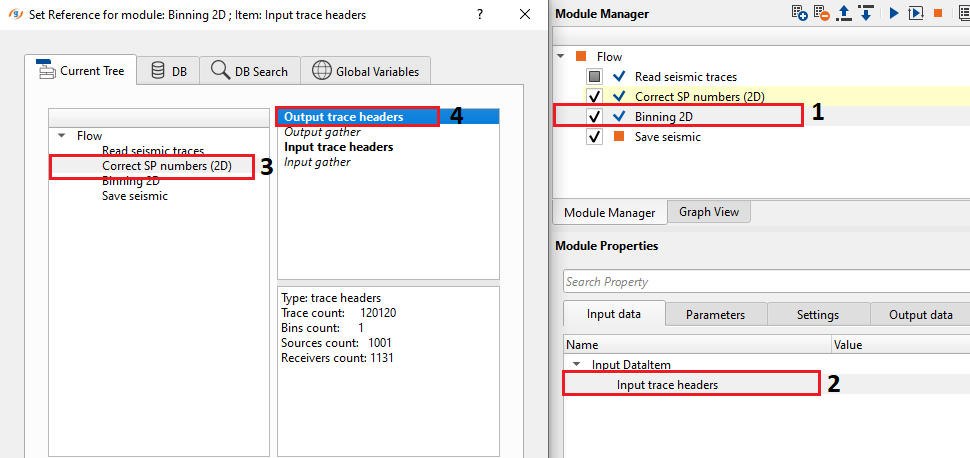
Task: Disable the Save seismic module checkbox
Action: pyautogui.click(x=595, y=137)
